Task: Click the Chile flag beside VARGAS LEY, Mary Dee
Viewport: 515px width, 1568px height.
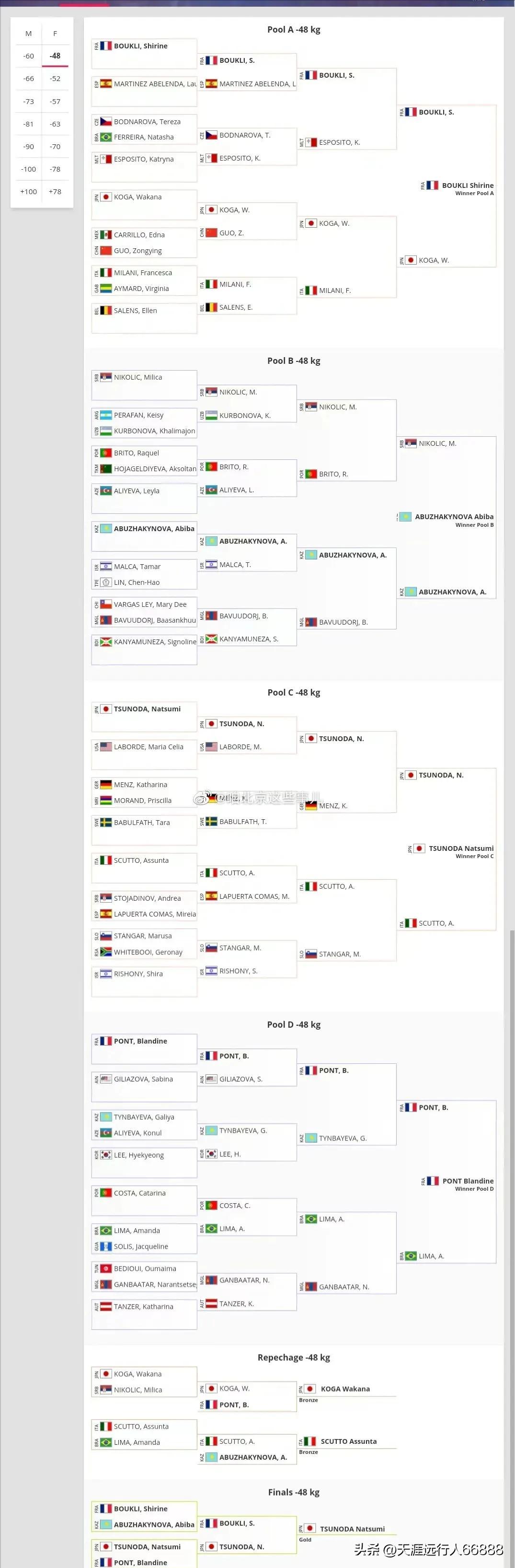Action: point(106,604)
